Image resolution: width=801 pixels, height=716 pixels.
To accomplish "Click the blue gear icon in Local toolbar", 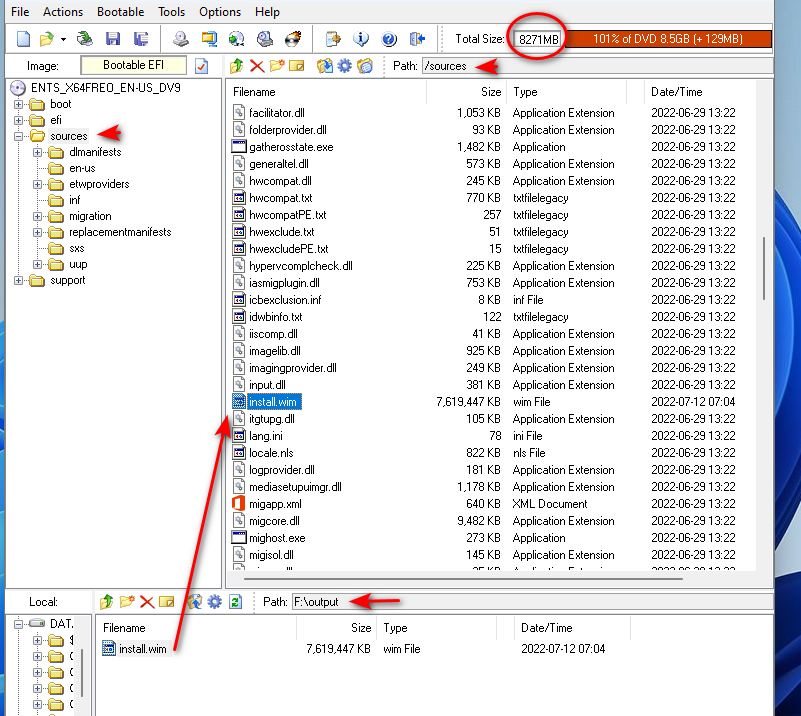I will (215, 602).
